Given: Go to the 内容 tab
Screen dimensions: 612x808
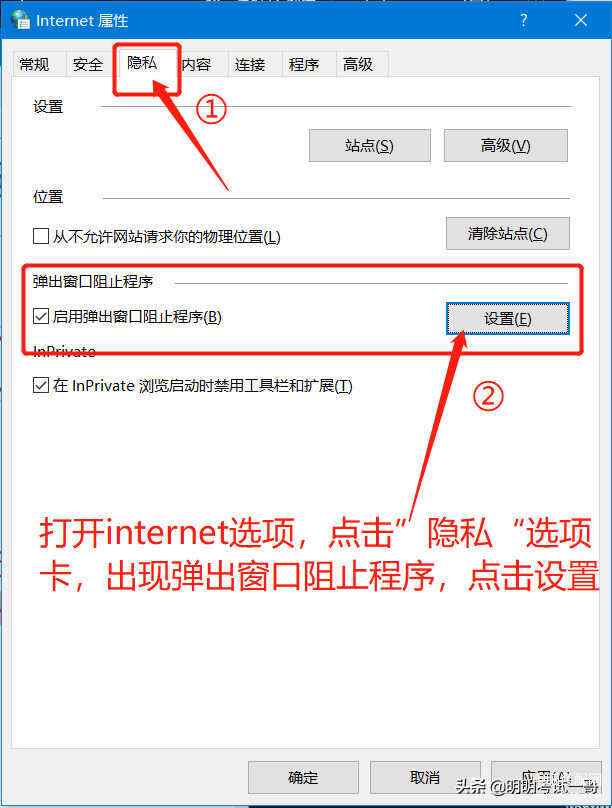Looking at the screenshot, I should point(196,64).
